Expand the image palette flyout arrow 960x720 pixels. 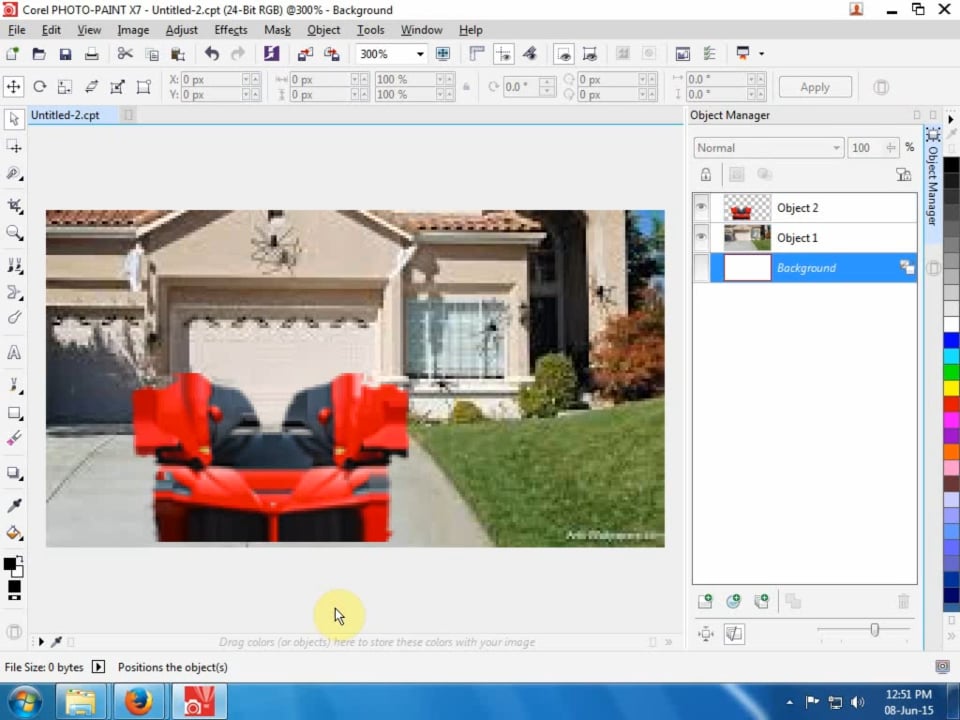click(41, 642)
